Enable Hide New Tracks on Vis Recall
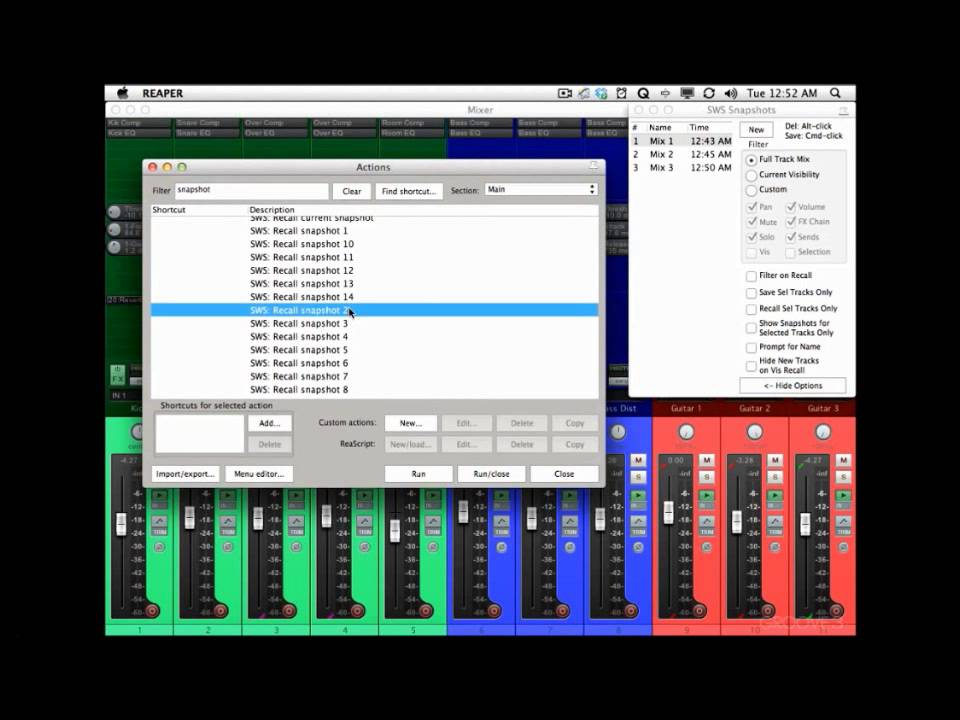This screenshot has width=960, height=720. pyautogui.click(x=751, y=366)
